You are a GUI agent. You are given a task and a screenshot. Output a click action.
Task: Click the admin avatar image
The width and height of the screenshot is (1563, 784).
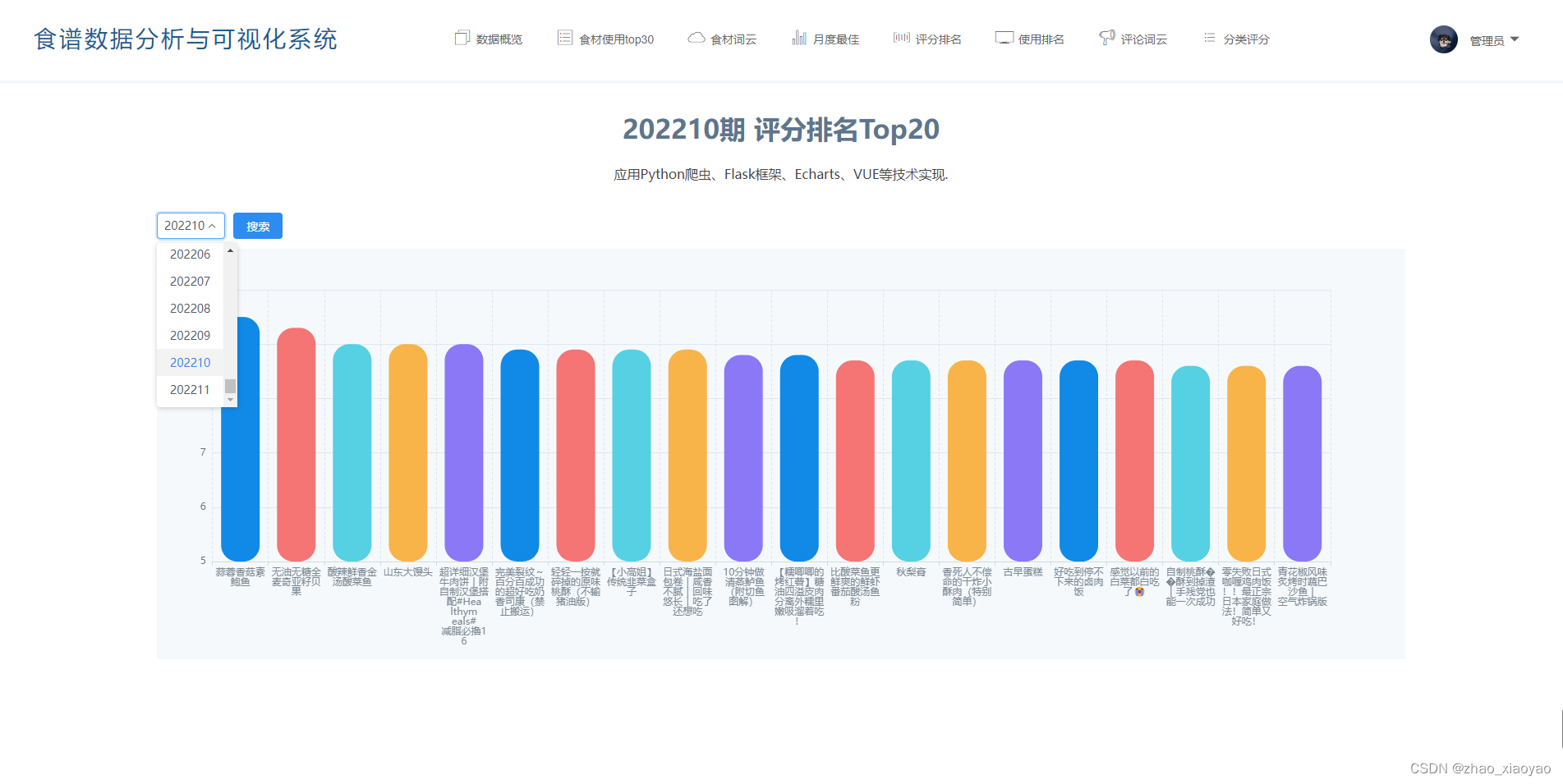click(1443, 39)
